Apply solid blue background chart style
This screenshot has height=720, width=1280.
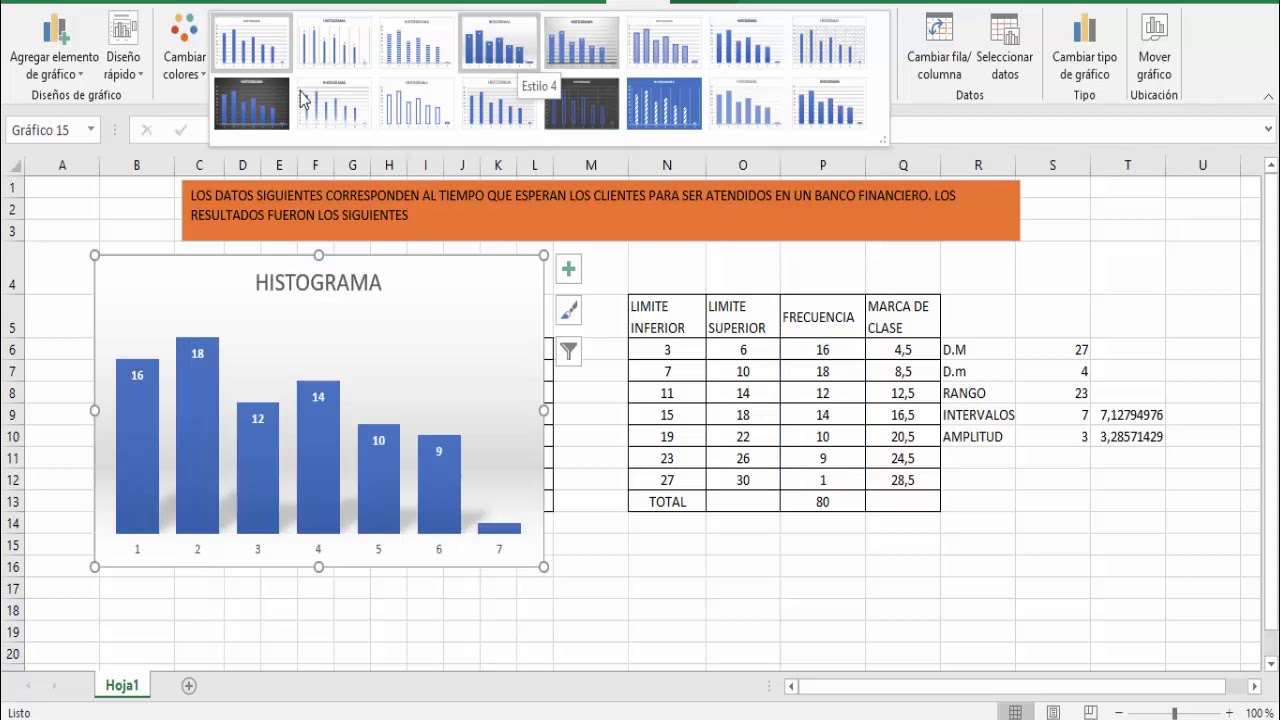pyautogui.click(x=664, y=103)
